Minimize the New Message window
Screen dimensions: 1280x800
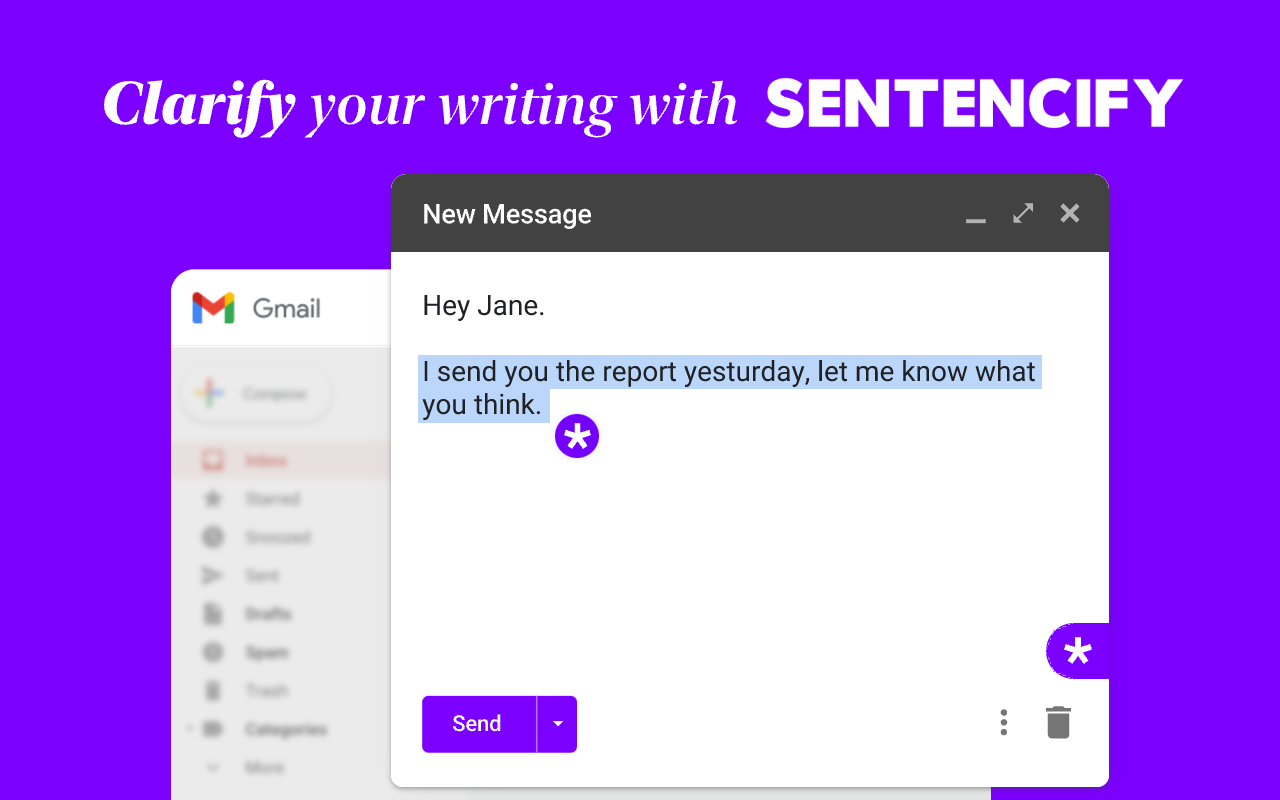coord(976,219)
